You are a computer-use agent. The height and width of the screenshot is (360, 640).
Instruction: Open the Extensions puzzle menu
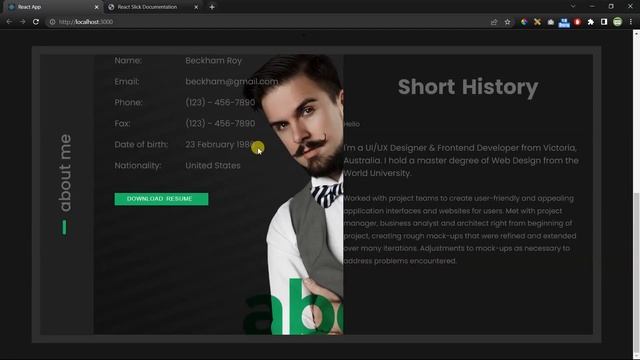(x=591, y=22)
